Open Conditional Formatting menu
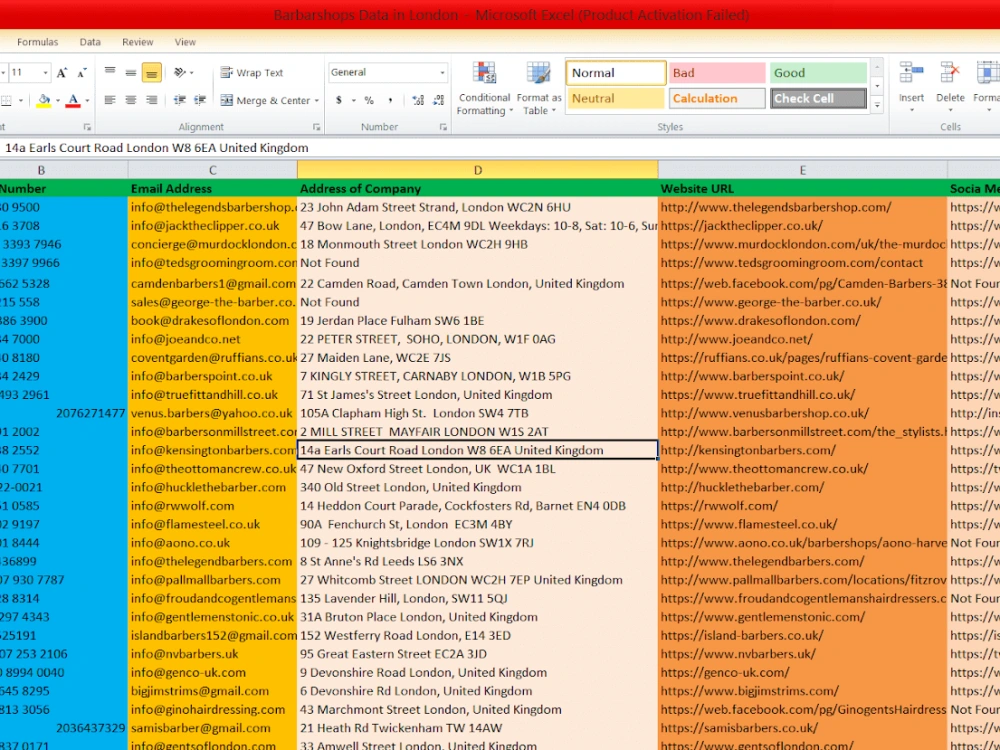Image resolution: width=1000 pixels, height=750 pixels. [485, 89]
